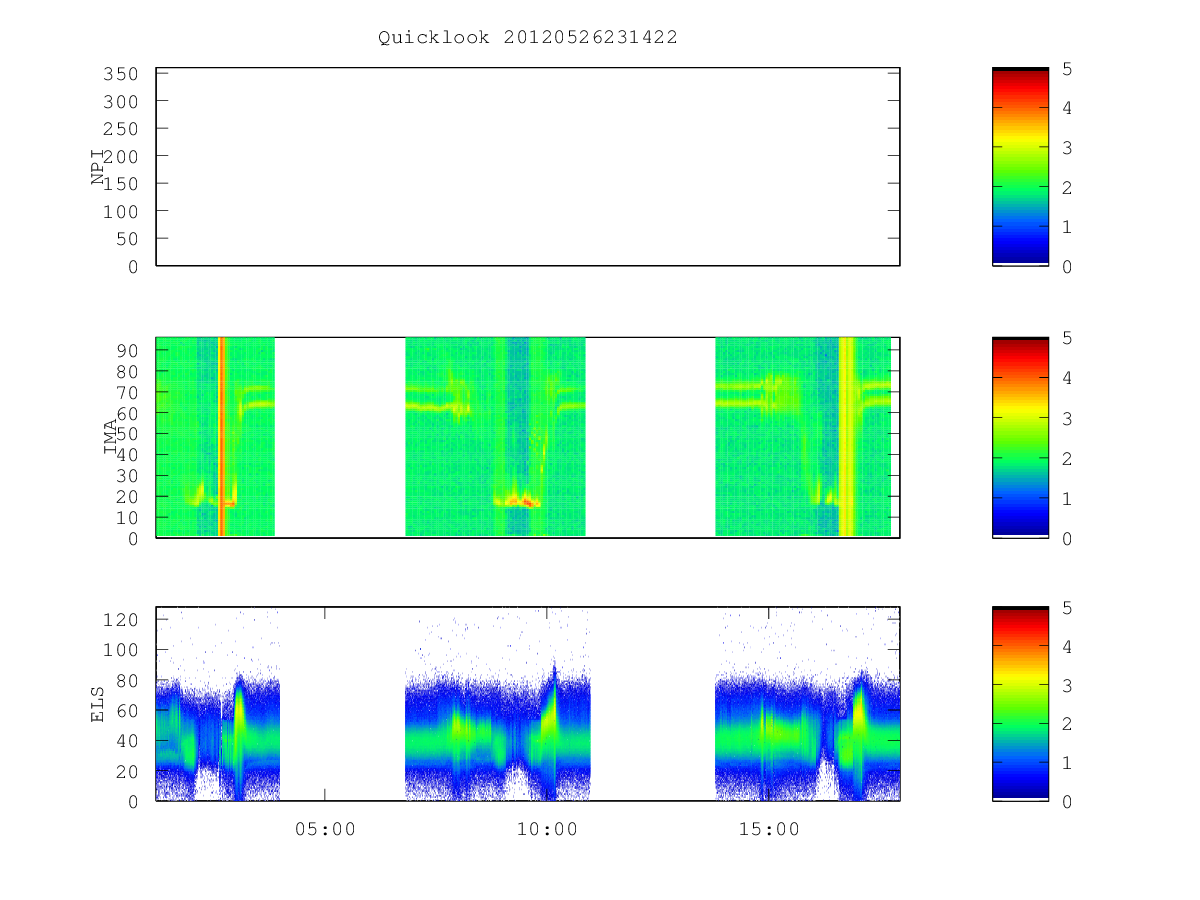Click the 90 tick on IMA axis

126,350
